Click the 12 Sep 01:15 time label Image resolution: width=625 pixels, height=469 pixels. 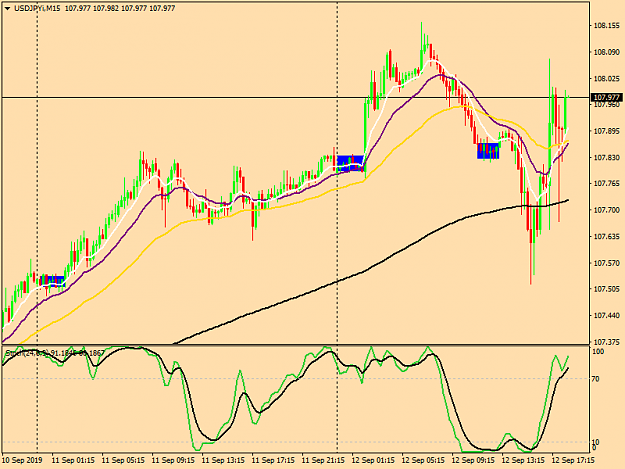tap(373, 461)
